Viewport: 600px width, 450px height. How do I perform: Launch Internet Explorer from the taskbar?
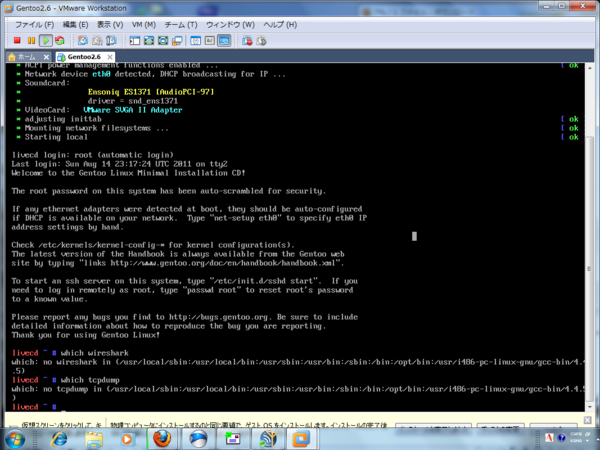(x=60, y=439)
